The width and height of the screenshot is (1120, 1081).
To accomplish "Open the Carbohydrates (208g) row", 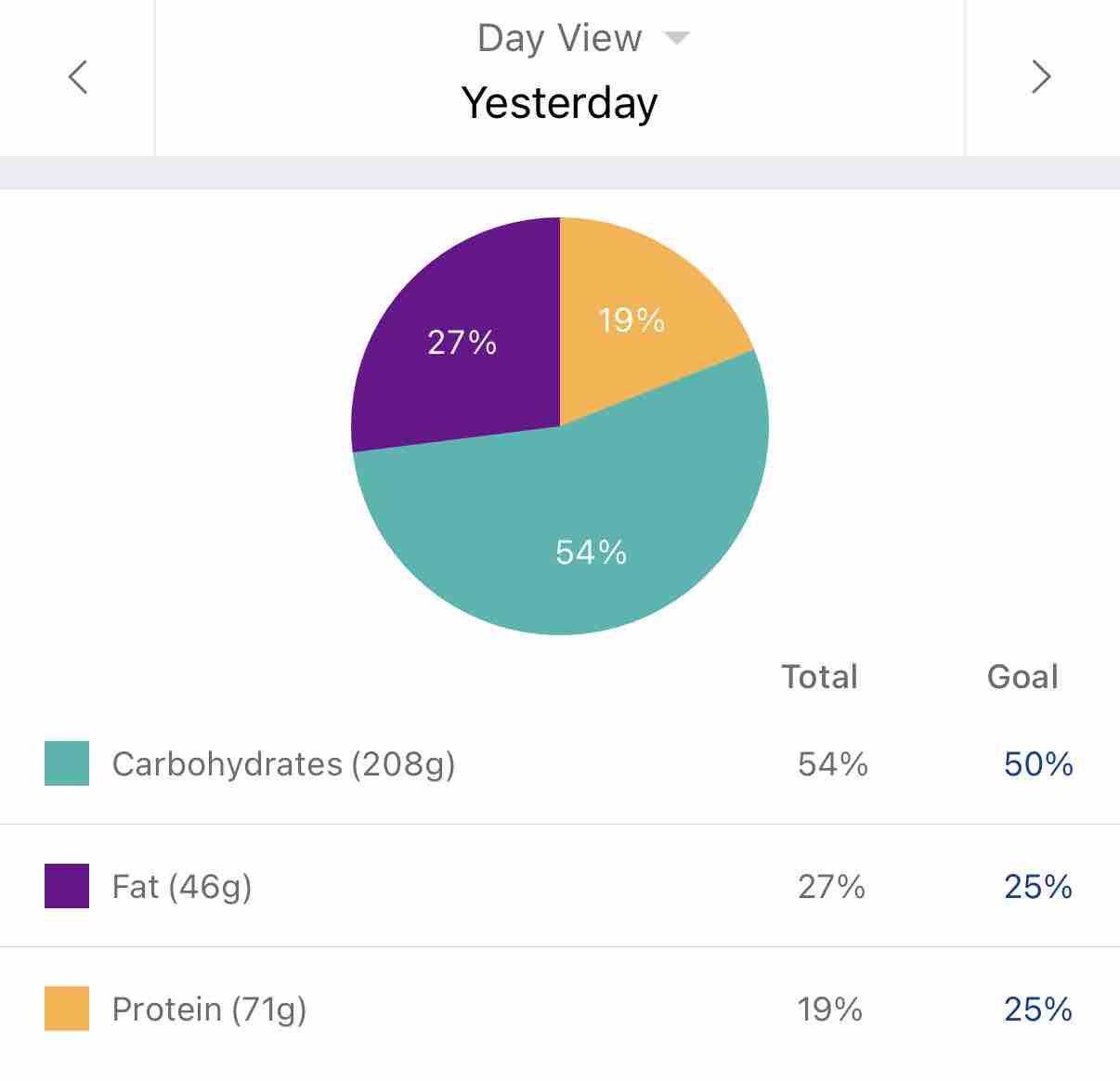I will coord(560,763).
